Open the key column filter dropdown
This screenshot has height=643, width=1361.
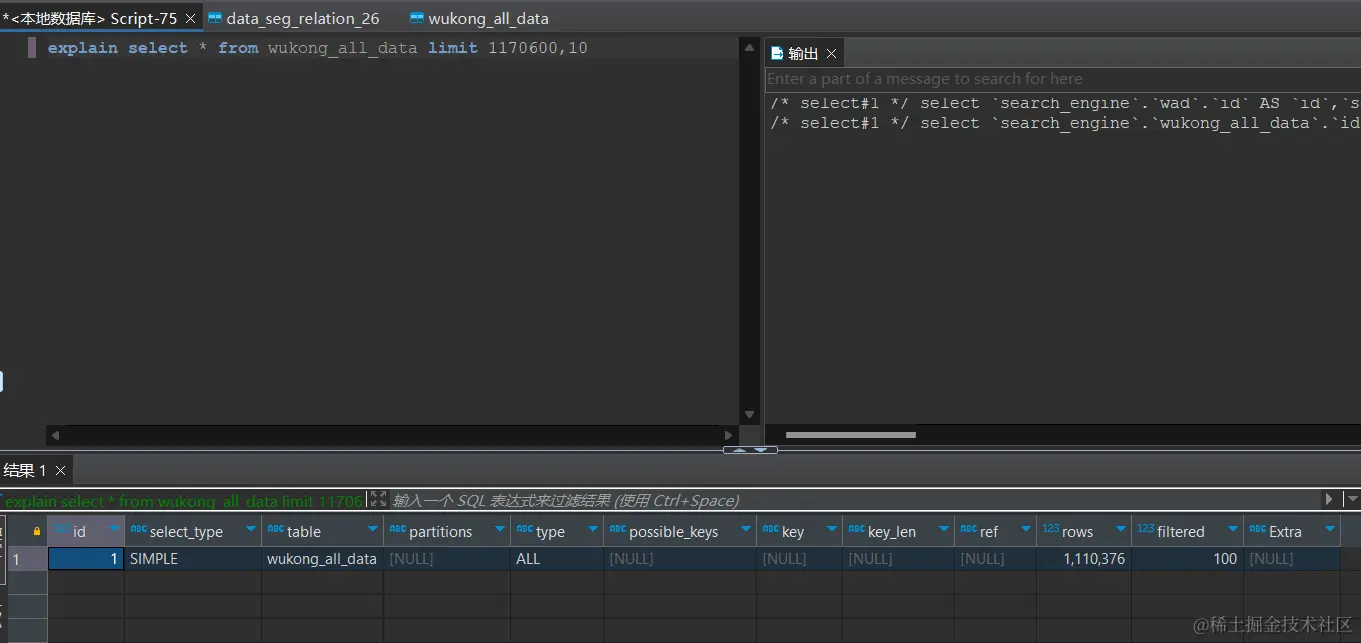(x=832, y=529)
